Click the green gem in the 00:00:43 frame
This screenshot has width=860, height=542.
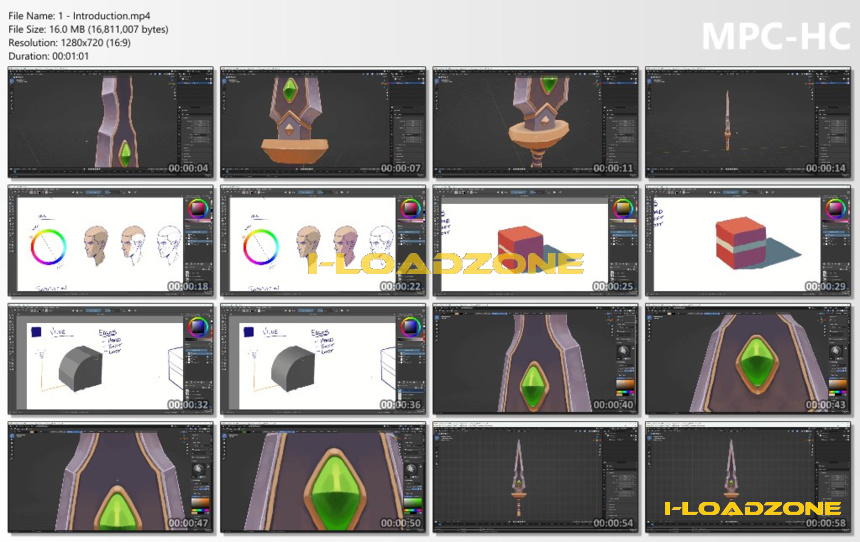[x=757, y=364]
